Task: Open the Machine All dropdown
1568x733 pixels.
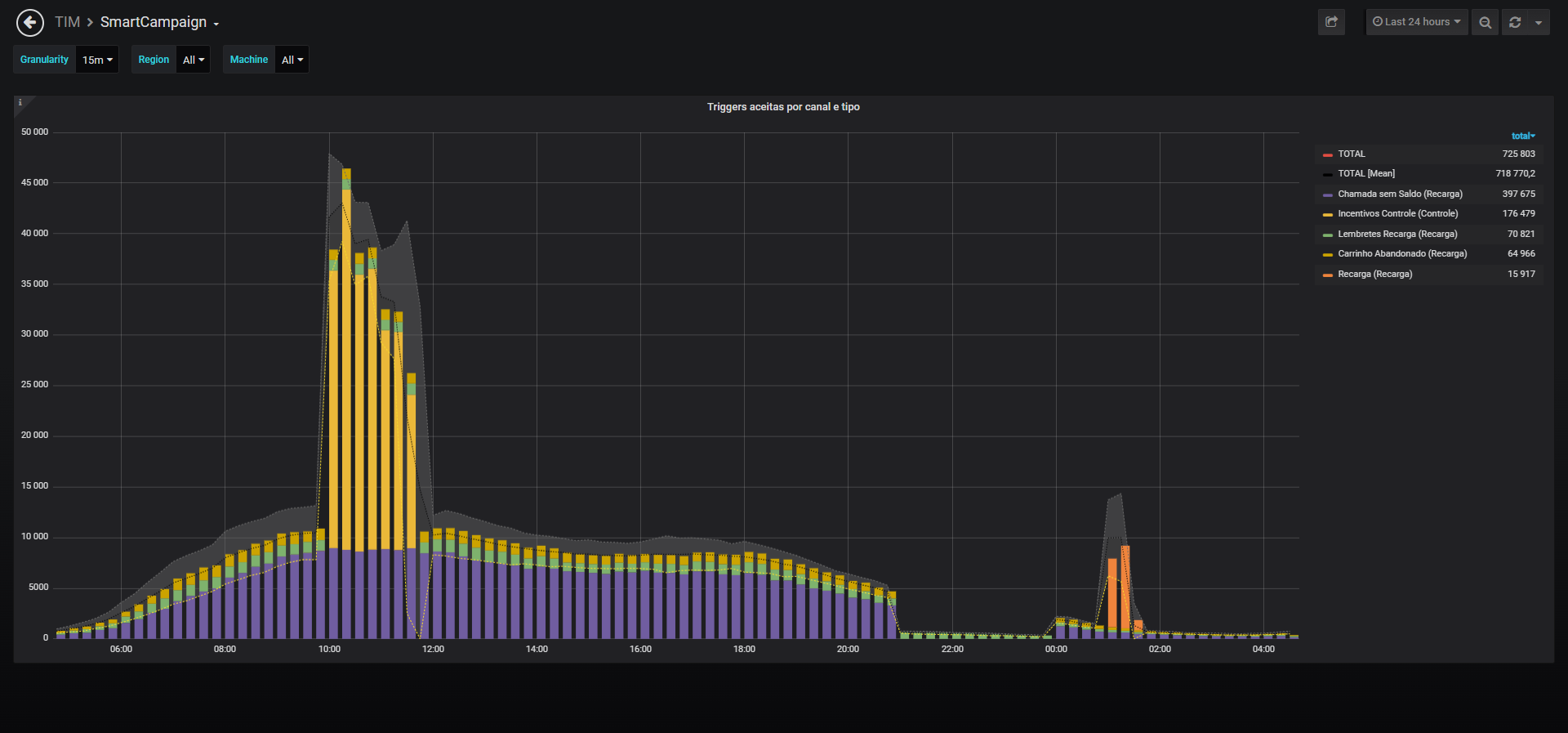Action: coord(292,60)
